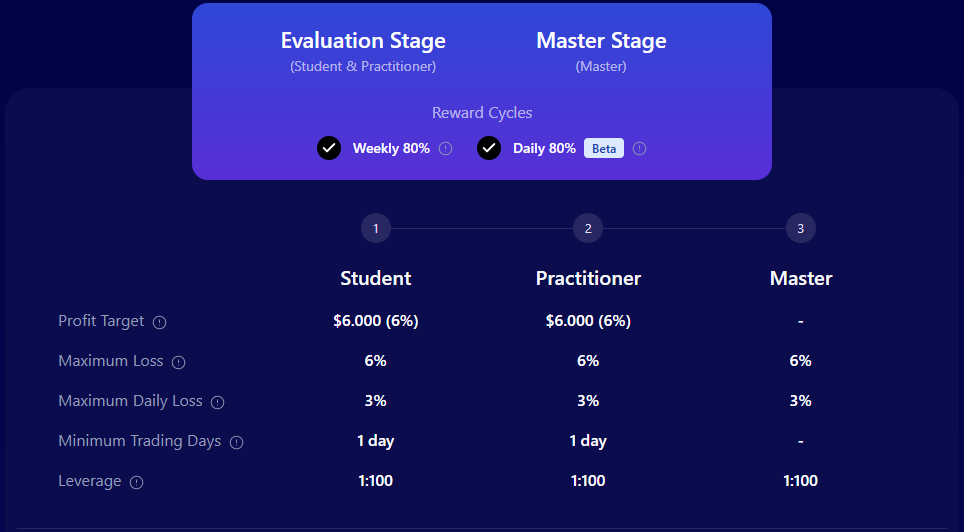The image size is (964, 532).
Task: Click info icon after Daily 80% Beta
Action: 640,149
